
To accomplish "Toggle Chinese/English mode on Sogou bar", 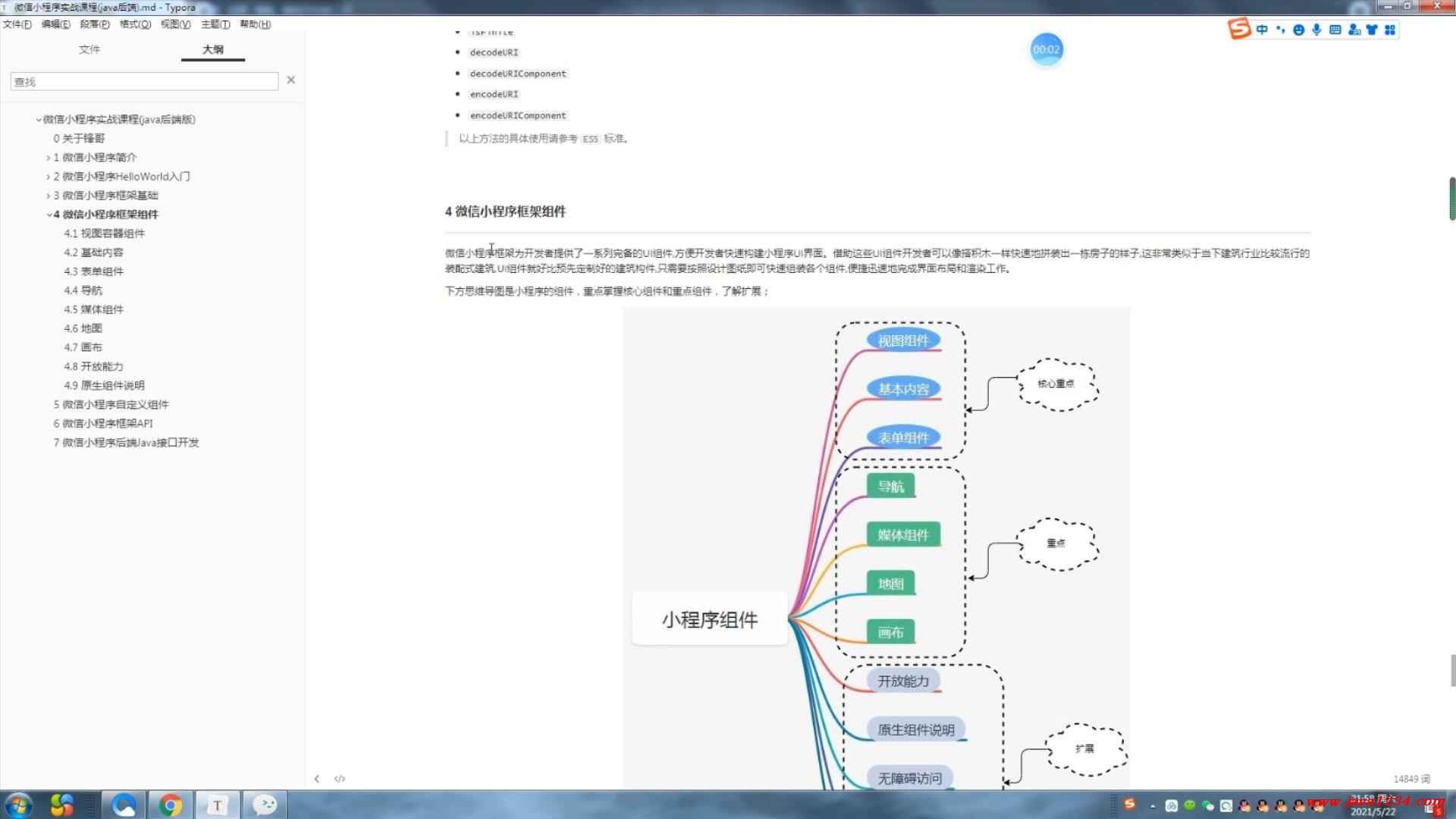I will (x=1262, y=30).
